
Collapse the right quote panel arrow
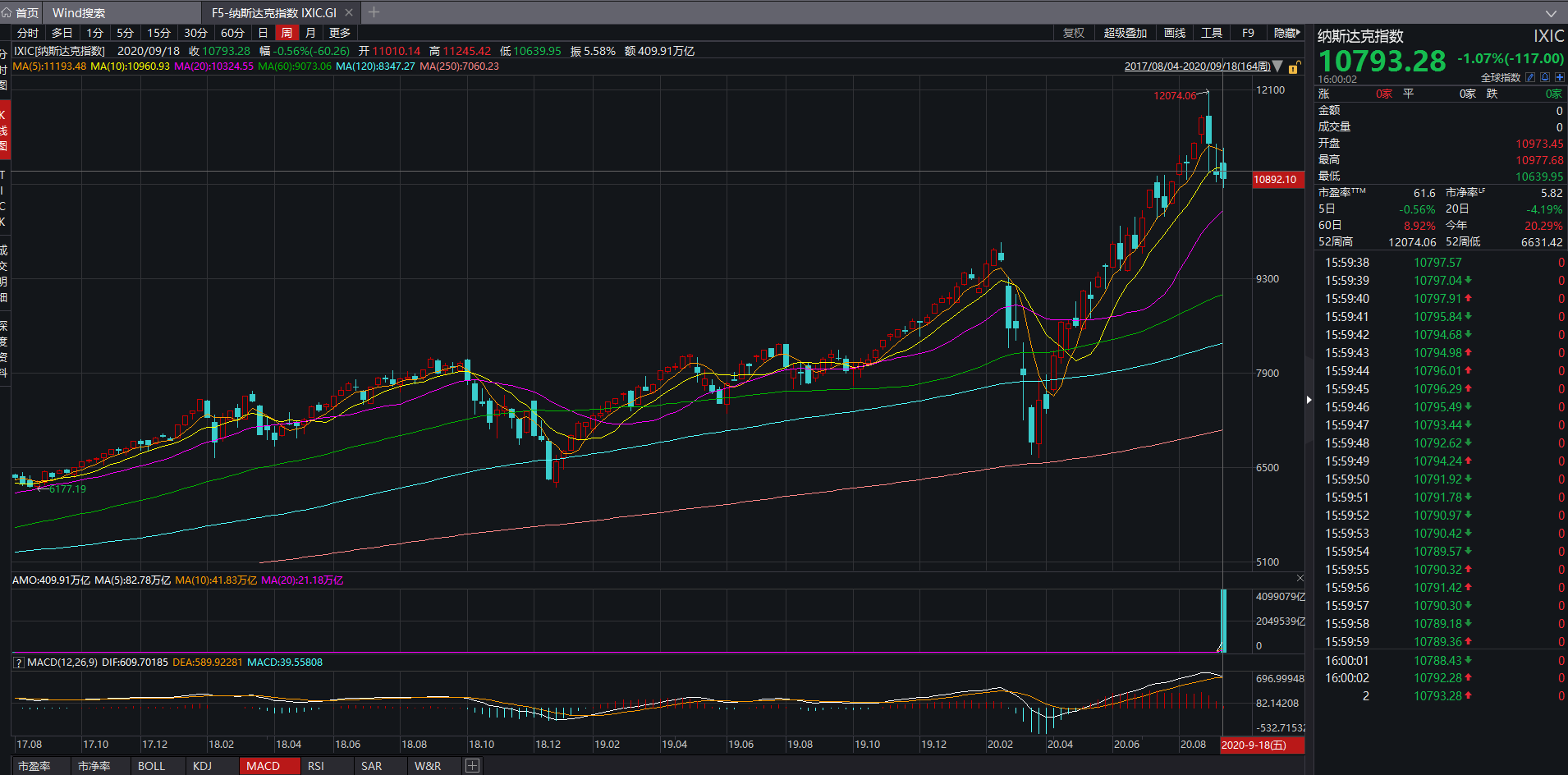pos(1309,400)
